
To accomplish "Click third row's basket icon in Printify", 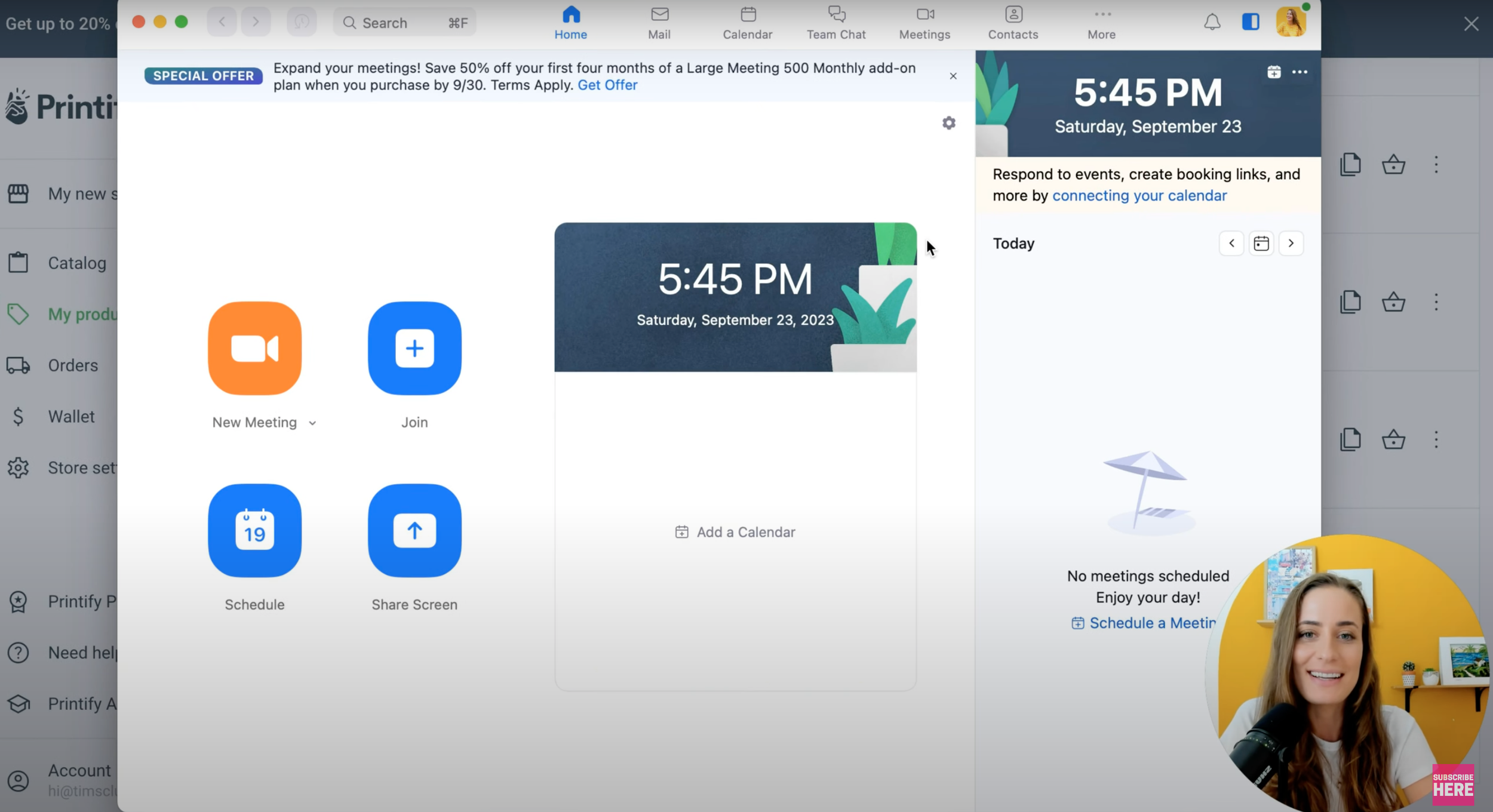I will (1393, 440).
